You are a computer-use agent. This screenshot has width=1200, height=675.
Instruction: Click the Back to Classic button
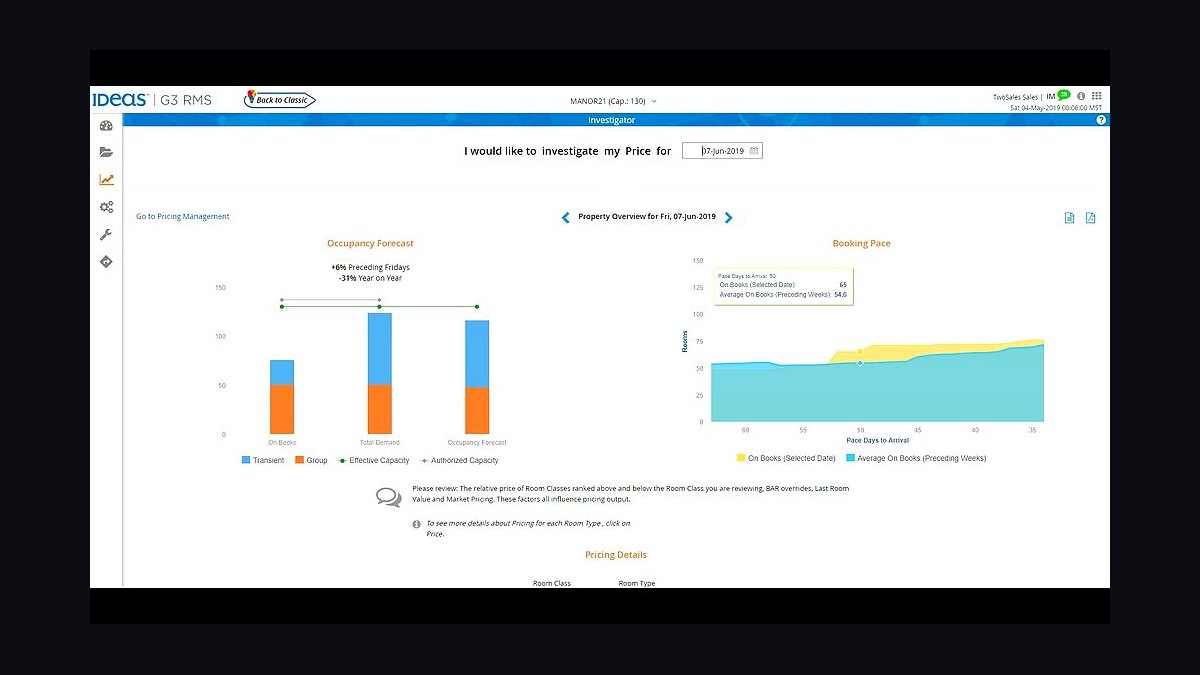(x=280, y=99)
